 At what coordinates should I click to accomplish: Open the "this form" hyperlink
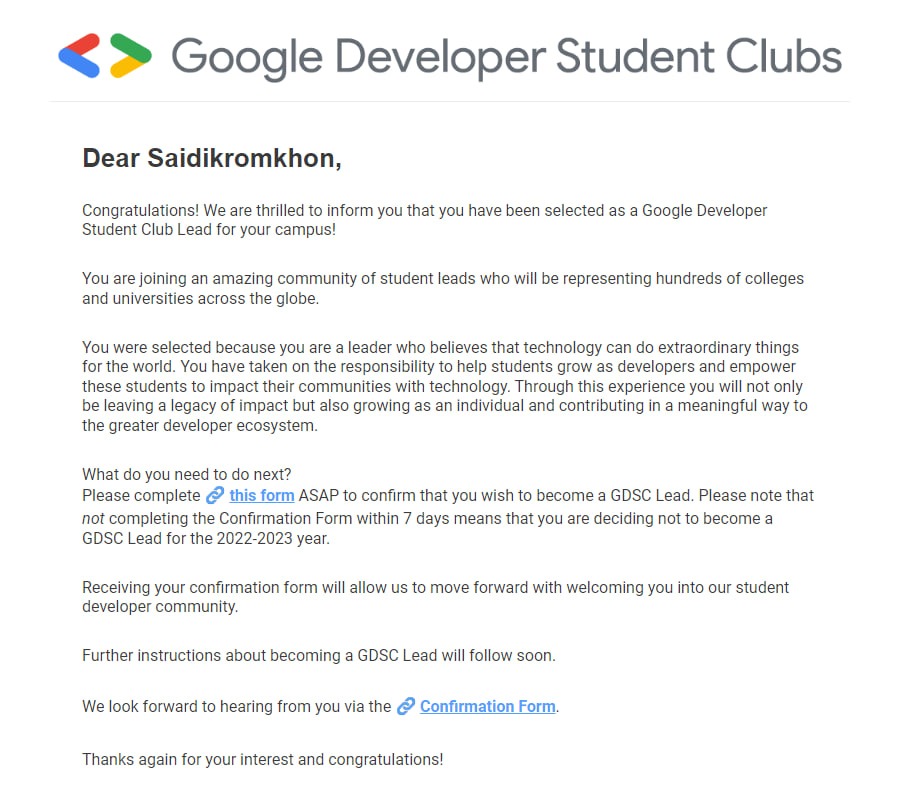point(262,496)
